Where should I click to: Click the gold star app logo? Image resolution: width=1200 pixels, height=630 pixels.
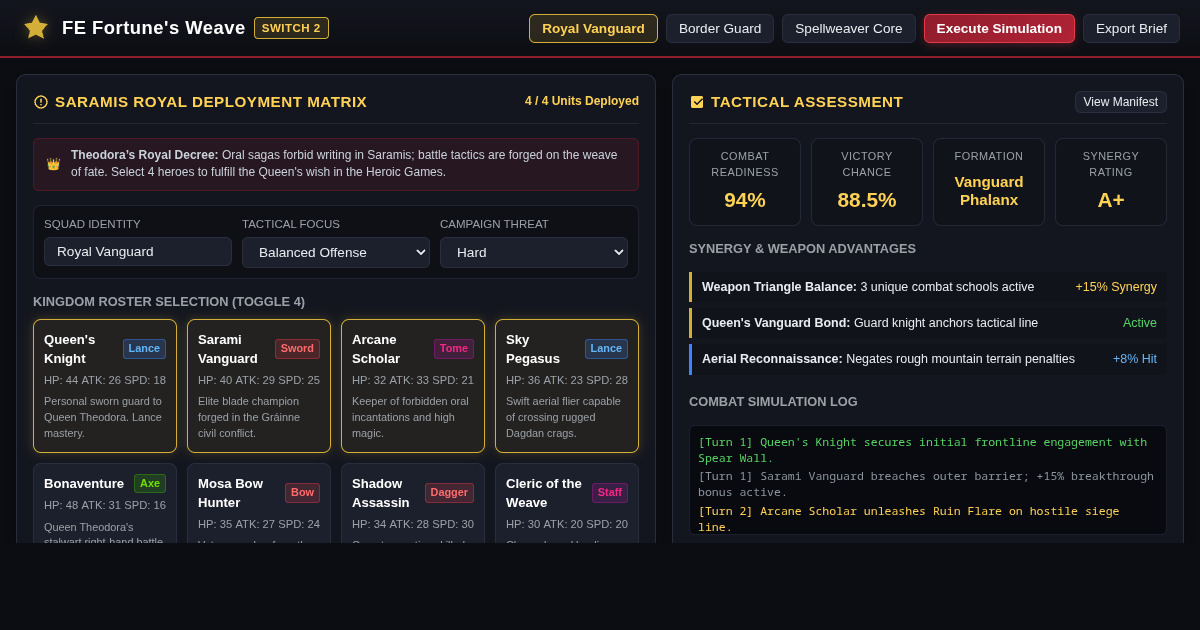[36, 28]
